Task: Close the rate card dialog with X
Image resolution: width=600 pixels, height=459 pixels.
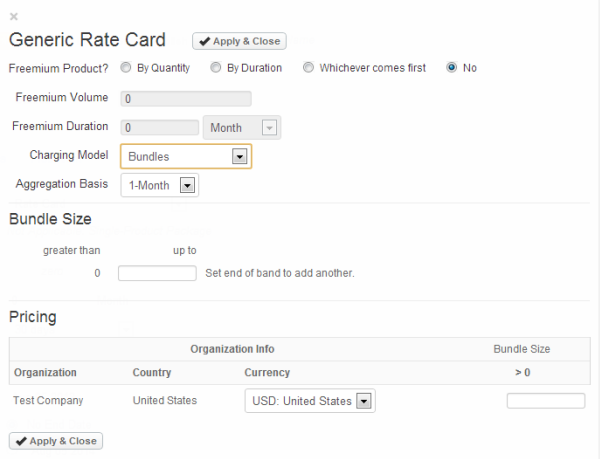Action: (x=14, y=16)
